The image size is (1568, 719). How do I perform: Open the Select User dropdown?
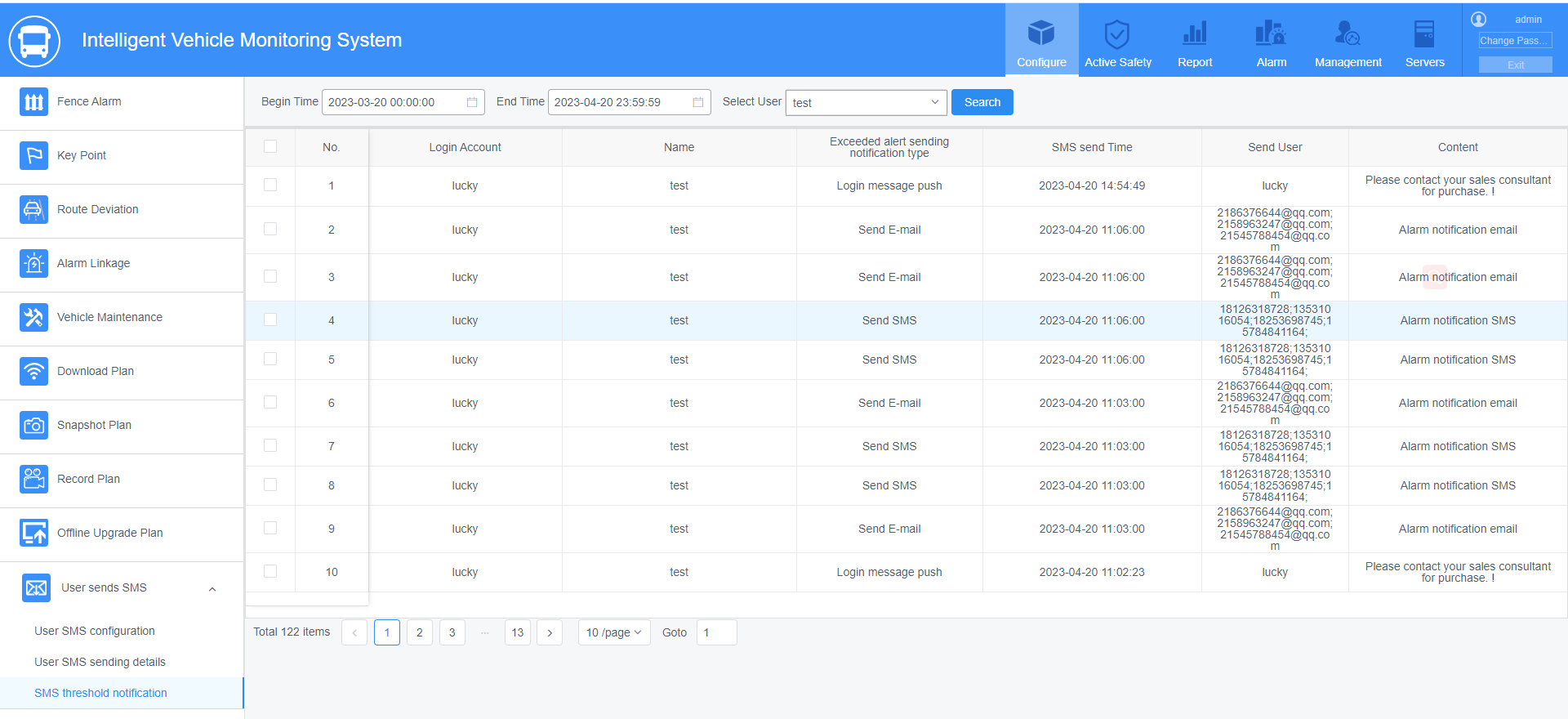click(866, 102)
